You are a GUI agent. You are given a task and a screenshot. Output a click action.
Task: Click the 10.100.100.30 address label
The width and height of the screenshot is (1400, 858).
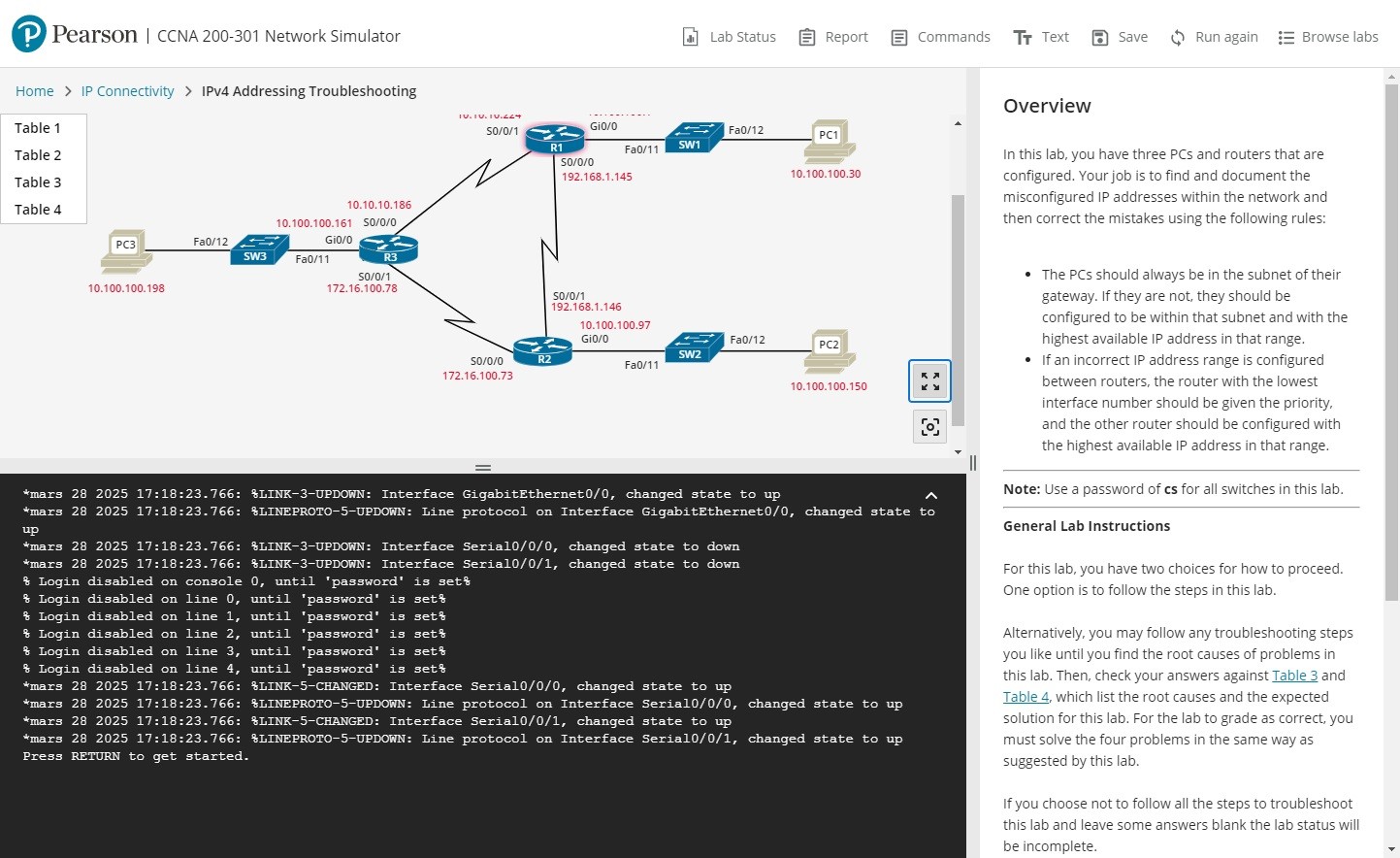coord(826,175)
